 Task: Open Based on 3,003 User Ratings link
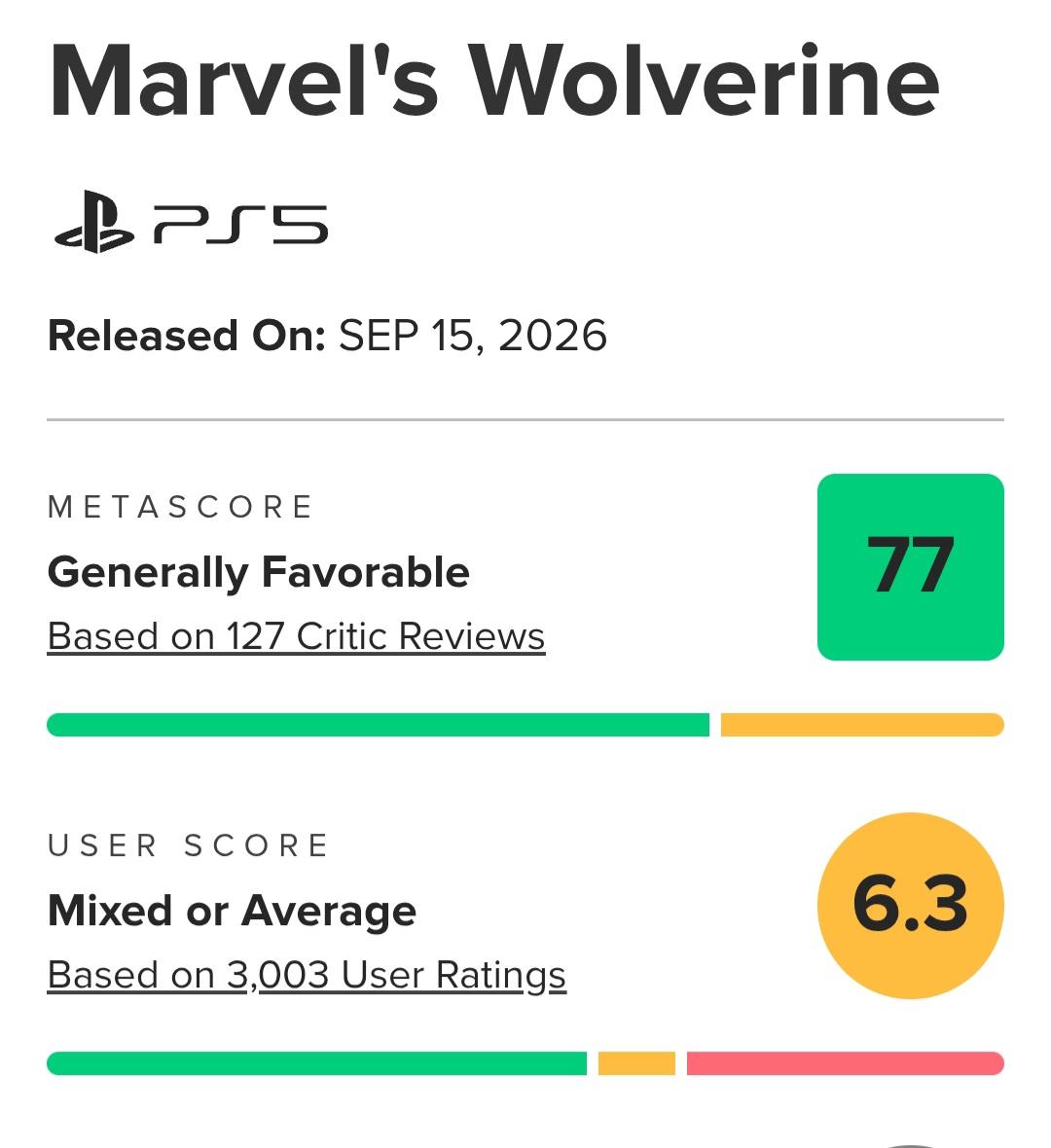pos(307,975)
